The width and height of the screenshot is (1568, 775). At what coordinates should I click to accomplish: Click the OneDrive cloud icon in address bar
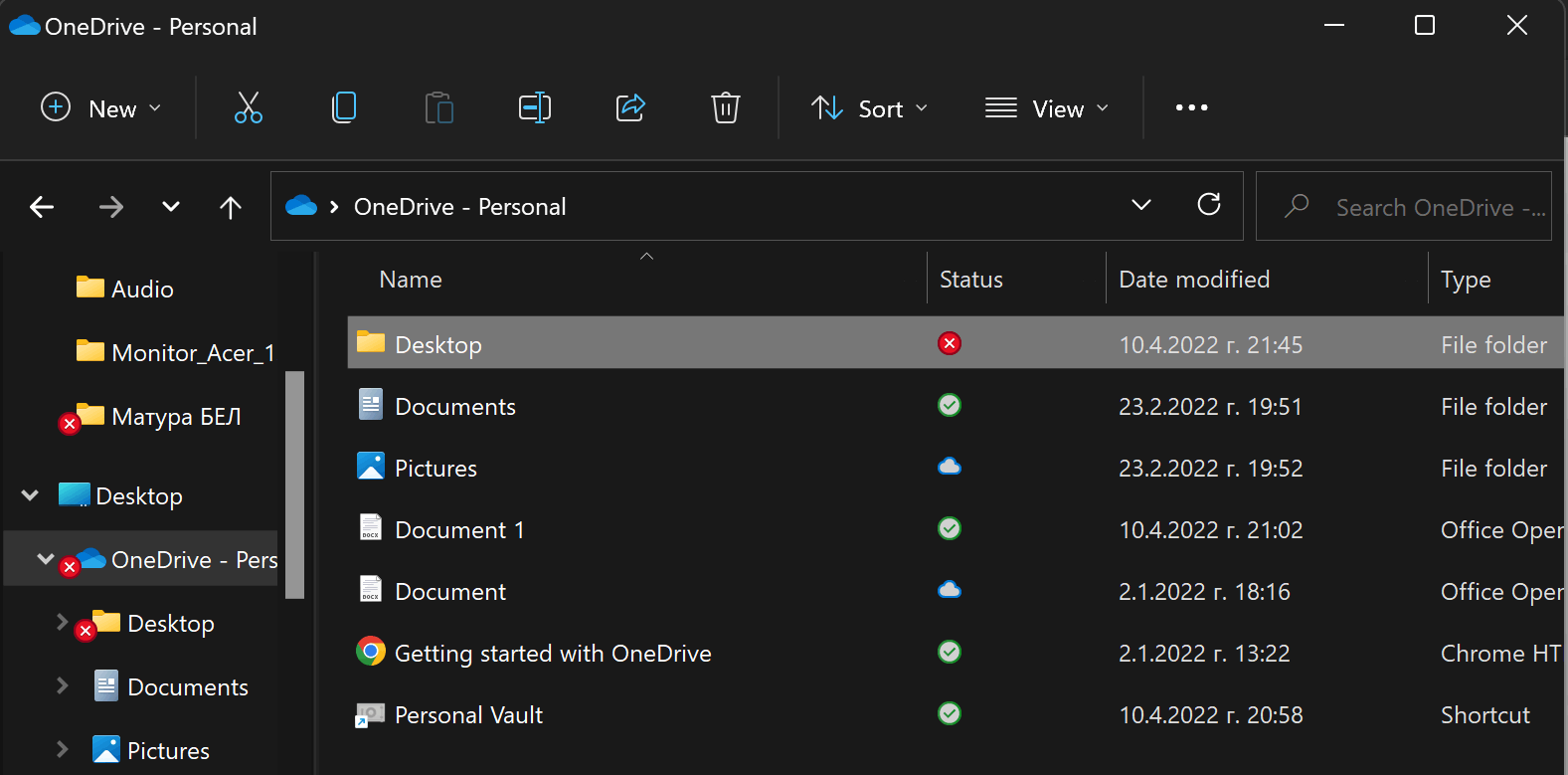coord(301,206)
